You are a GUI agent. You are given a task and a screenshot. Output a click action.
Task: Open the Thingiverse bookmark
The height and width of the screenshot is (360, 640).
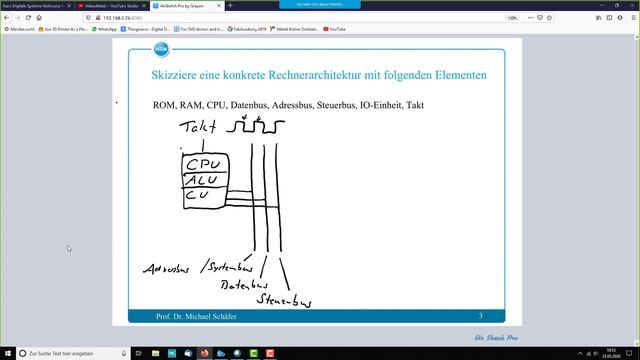[x=145, y=29]
